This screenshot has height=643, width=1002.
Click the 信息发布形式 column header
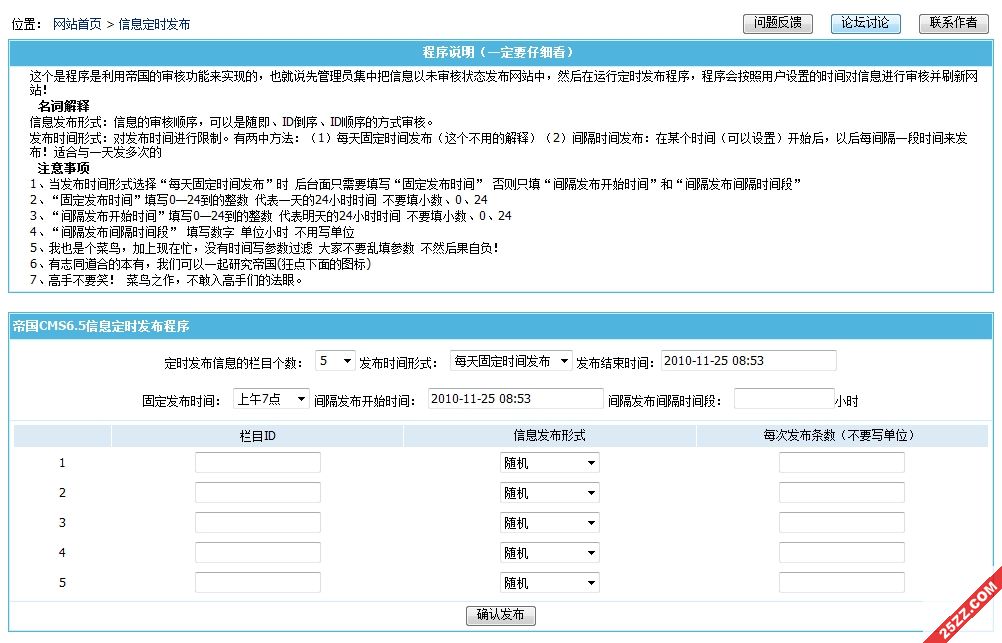(550, 436)
